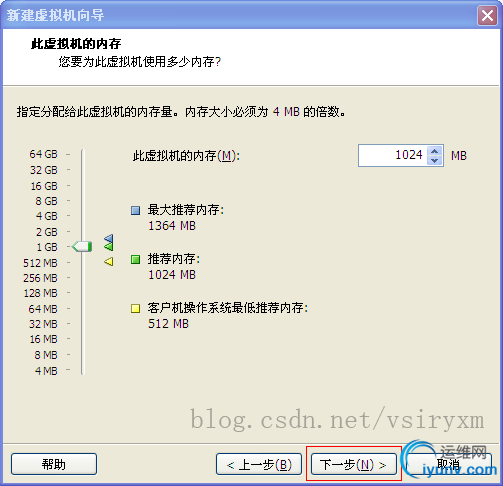The width and height of the screenshot is (503, 486).
Task: Click the 帮助 help button
Action: [54, 464]
